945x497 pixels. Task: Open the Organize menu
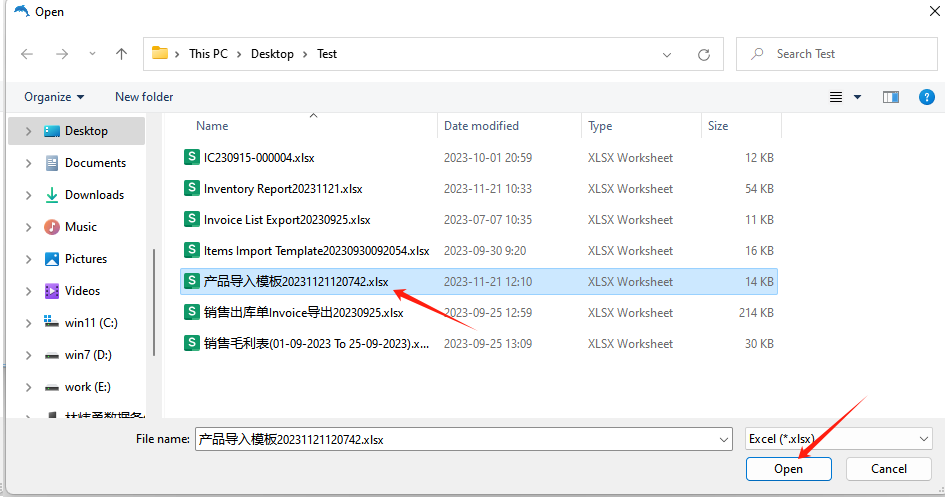[54, 97]
